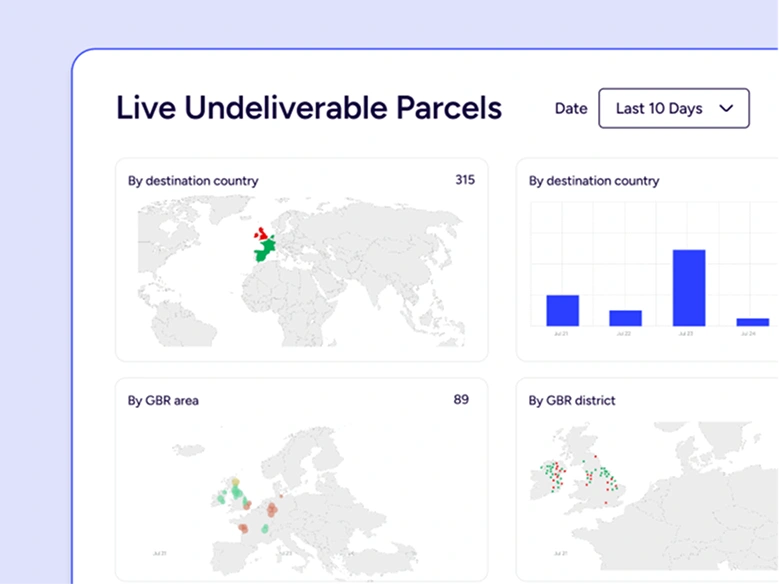Click the Date label beside the dropdown

tap(570, 108)
